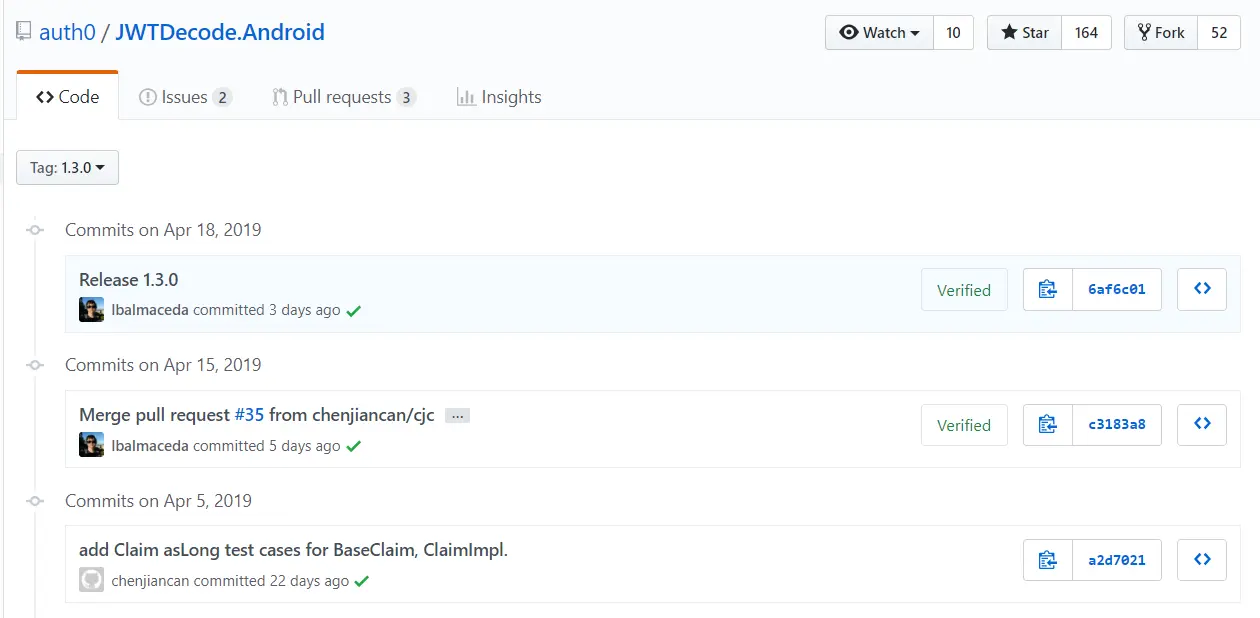Click the Commits on Apr 18, 2019 heading
The height and width of the screenshot is (618, 1260).
click(163, 229)
